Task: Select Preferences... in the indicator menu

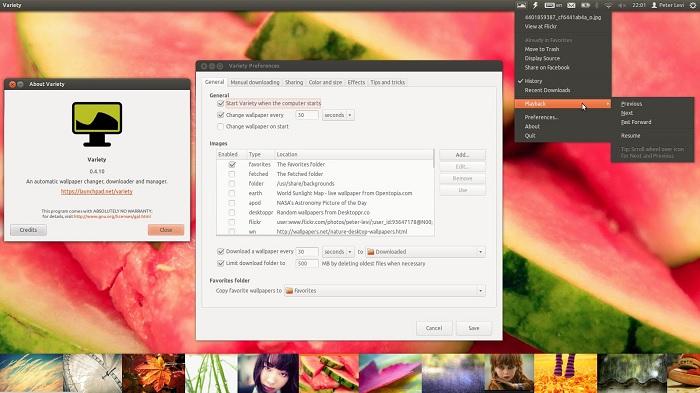Action: coord(541,117)
